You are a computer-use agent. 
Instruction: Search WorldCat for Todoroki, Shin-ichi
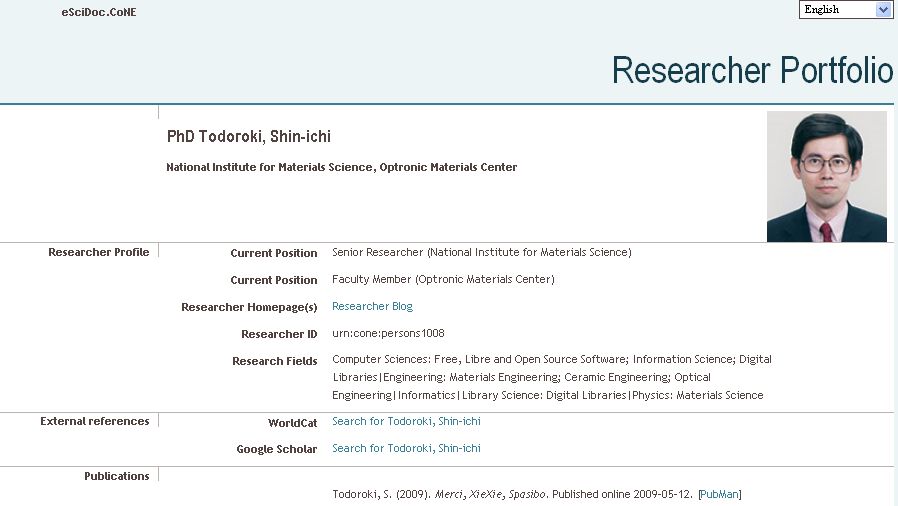click(x=406, y=422)
